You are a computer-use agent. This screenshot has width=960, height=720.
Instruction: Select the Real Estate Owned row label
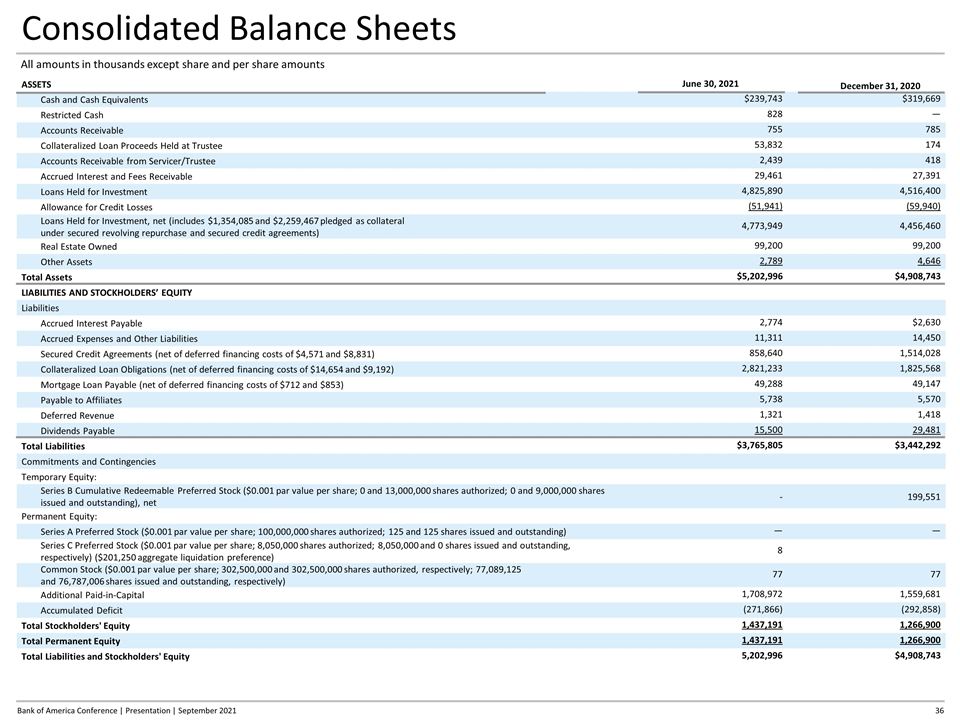click(79, 246)
